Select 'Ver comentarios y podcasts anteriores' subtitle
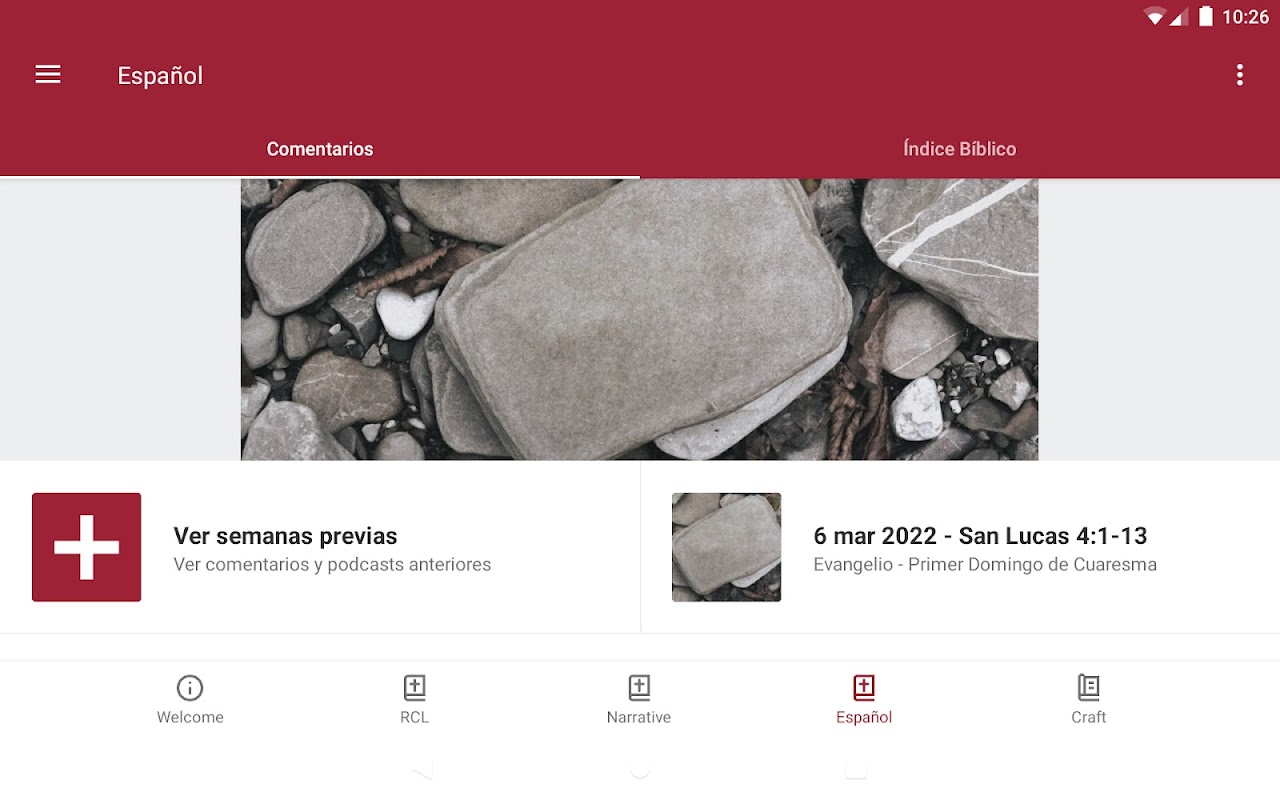 (x=332, y=565)
